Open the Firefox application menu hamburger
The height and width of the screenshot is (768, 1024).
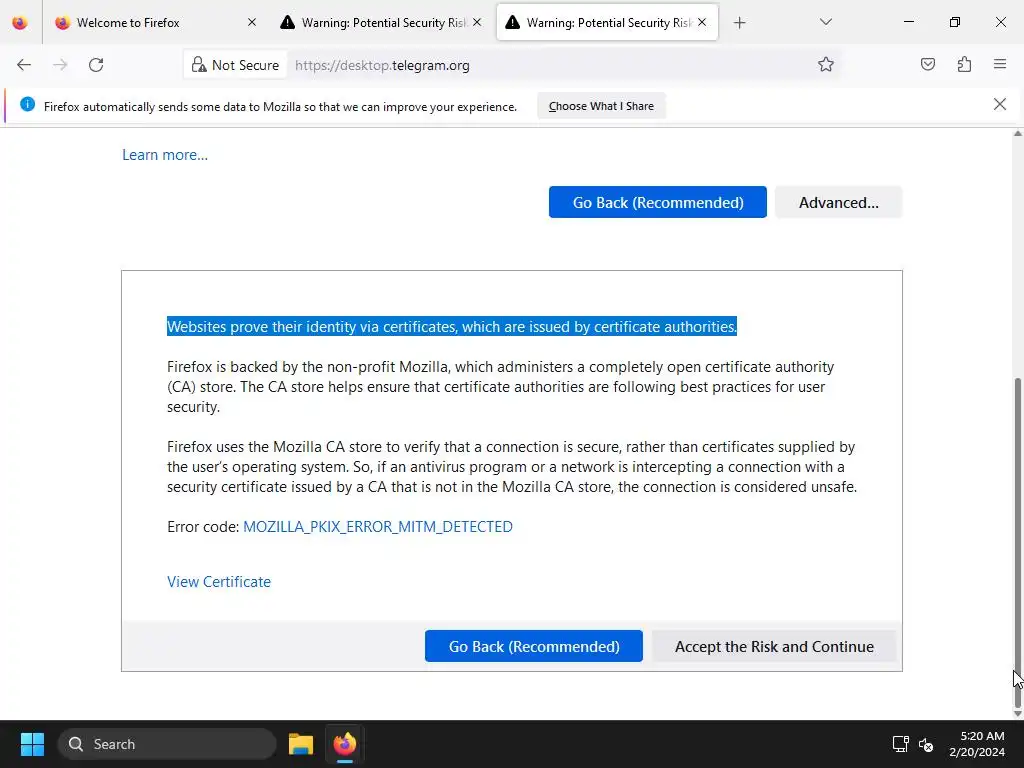click(x=1000, y=64)
